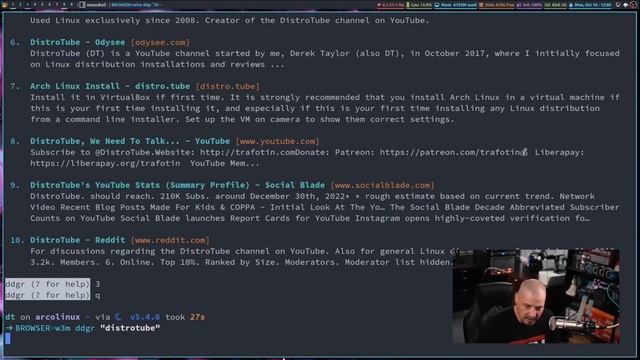Click the focused window title in top bar
This screenshot has height=360, width=640.
coord(135,5)
